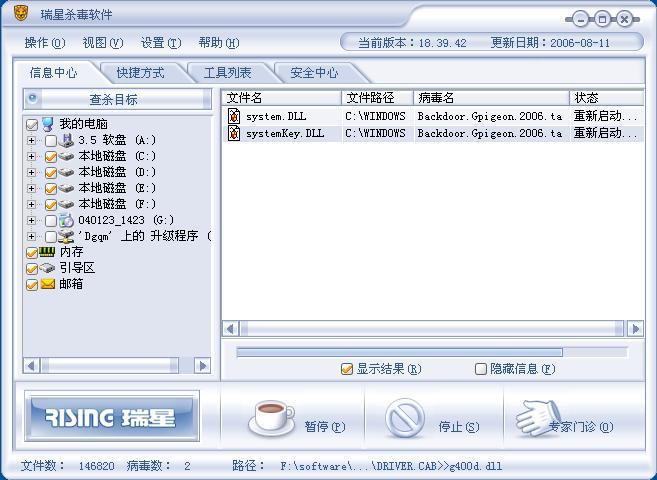Expand the 3.5 floppy (A:) node
The height and width of the screenshot is (480, 657).
click(31, 140)
